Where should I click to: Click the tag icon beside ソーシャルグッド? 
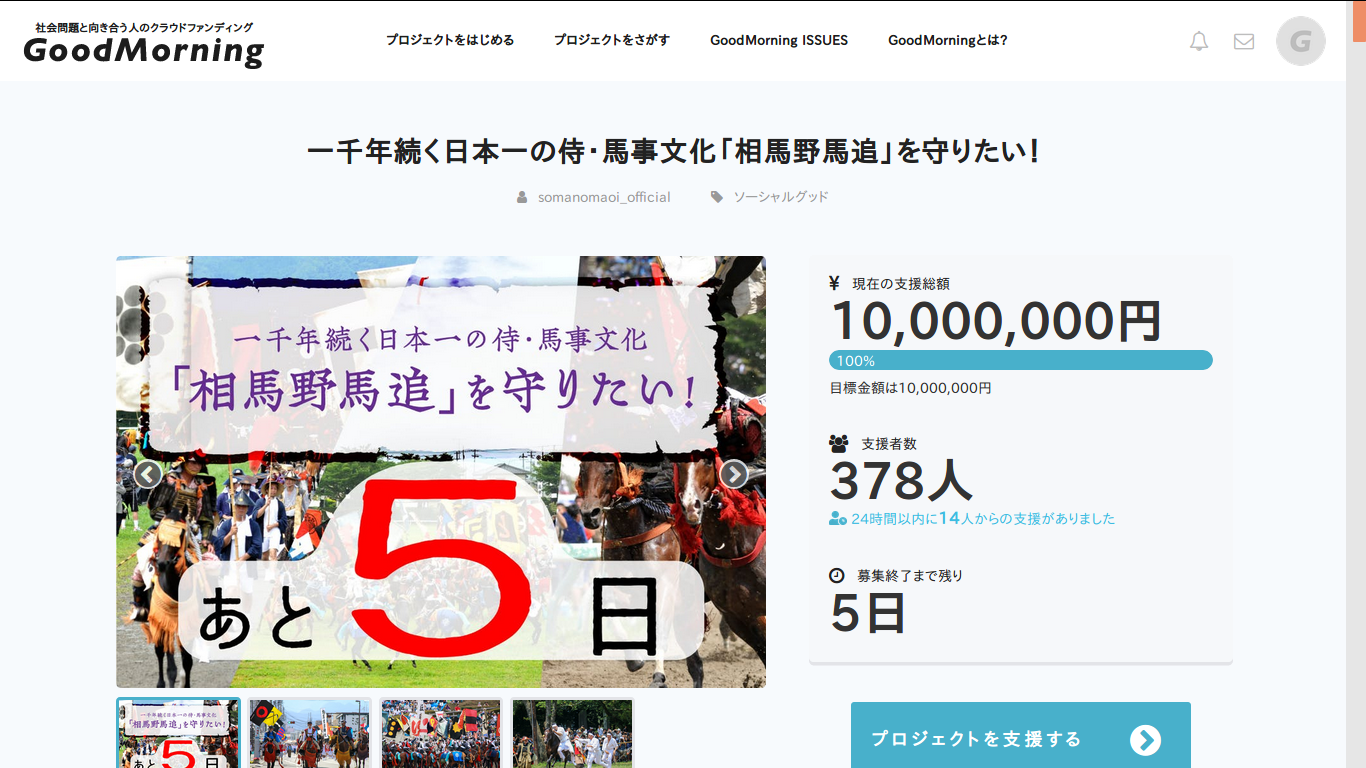point(716,197)
